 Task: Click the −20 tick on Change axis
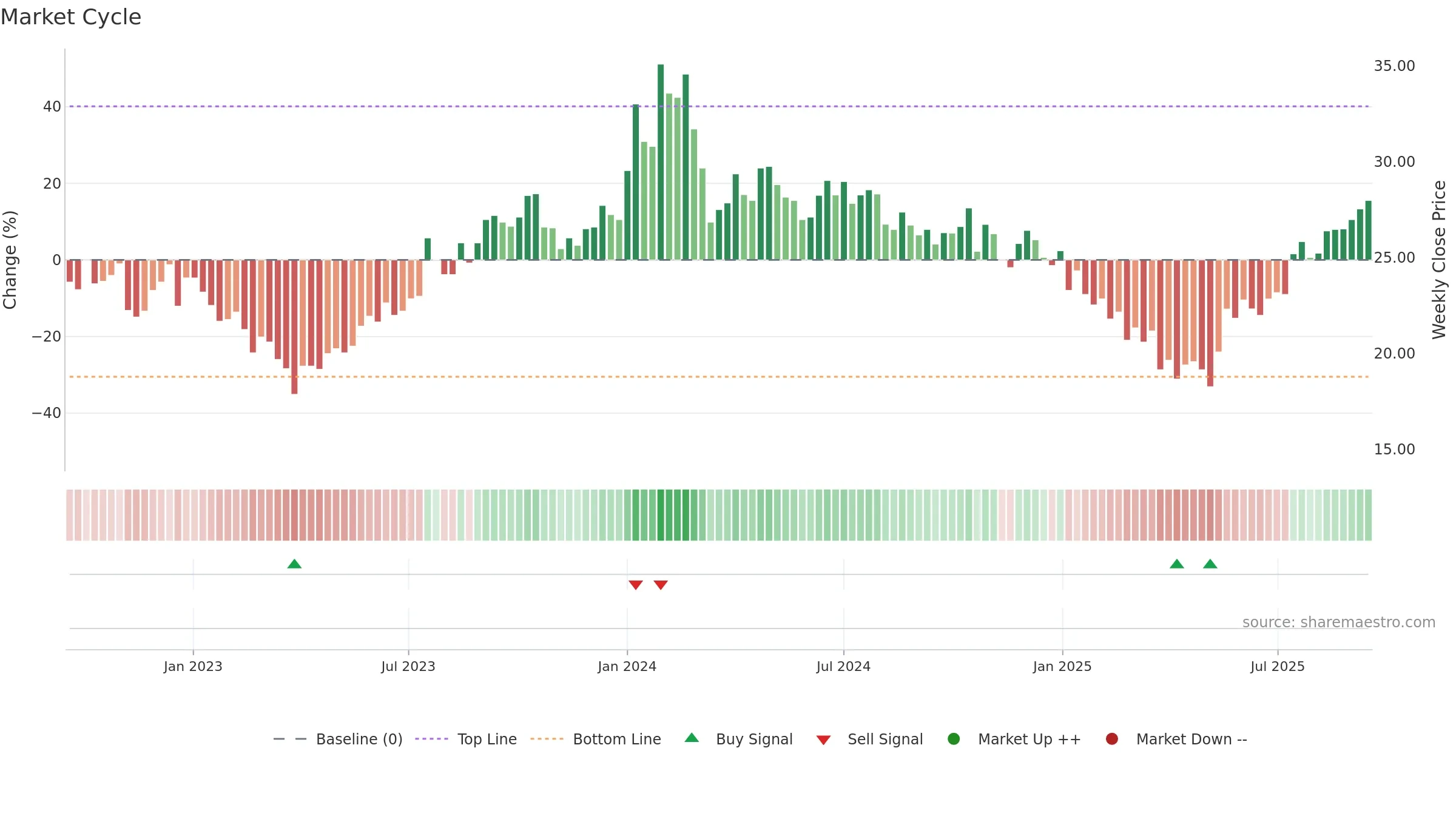coord(47,337)
